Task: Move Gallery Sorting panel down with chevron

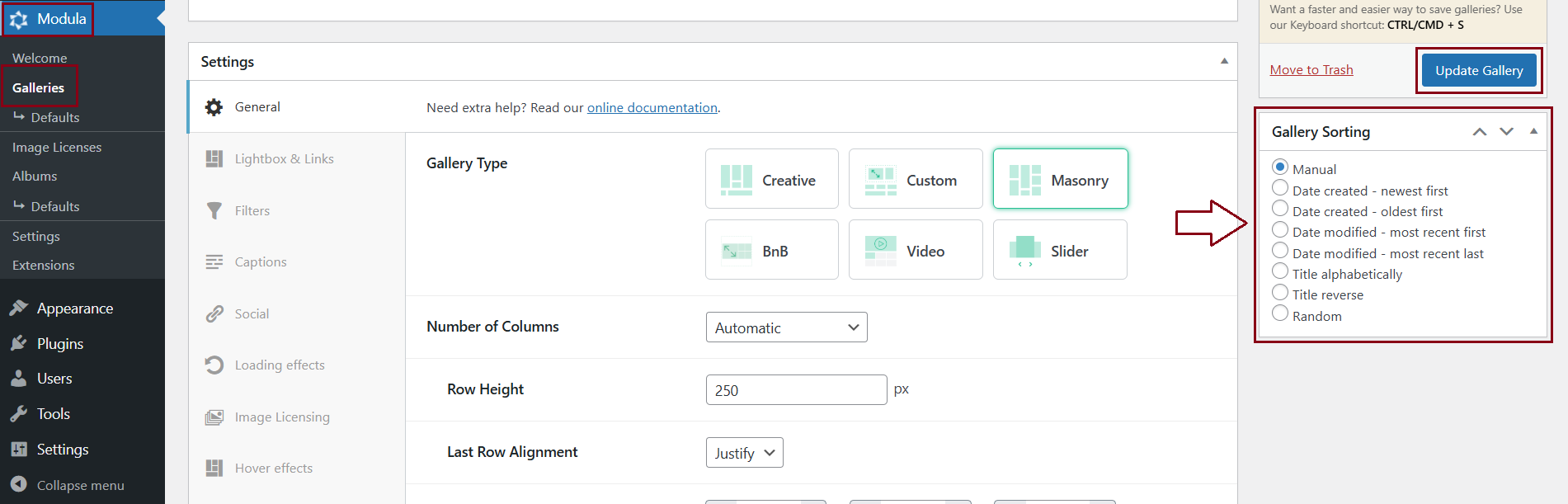Action: (x=1506, y=132)
